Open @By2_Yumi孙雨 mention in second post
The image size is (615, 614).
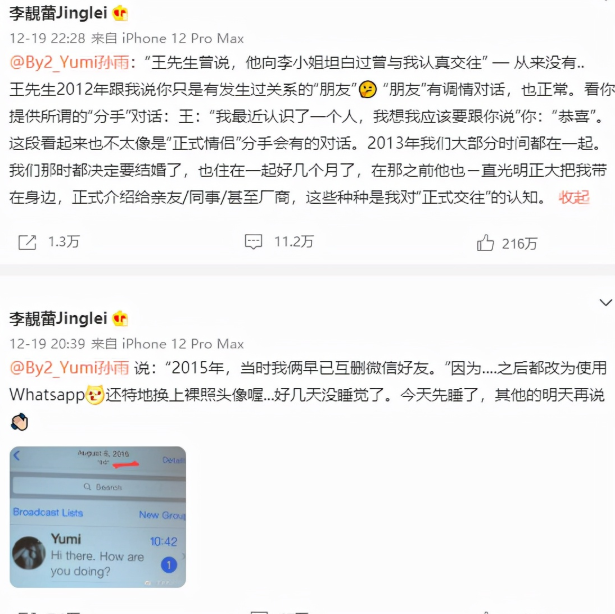(x=69, y=368)
